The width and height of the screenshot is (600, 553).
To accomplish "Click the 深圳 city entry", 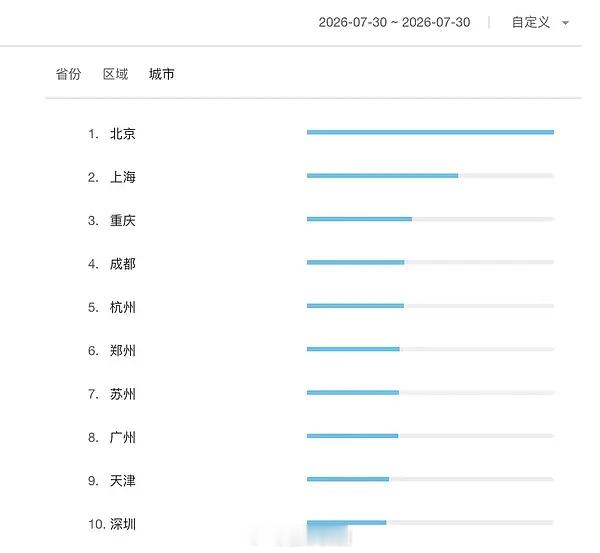I will [123, 524].
